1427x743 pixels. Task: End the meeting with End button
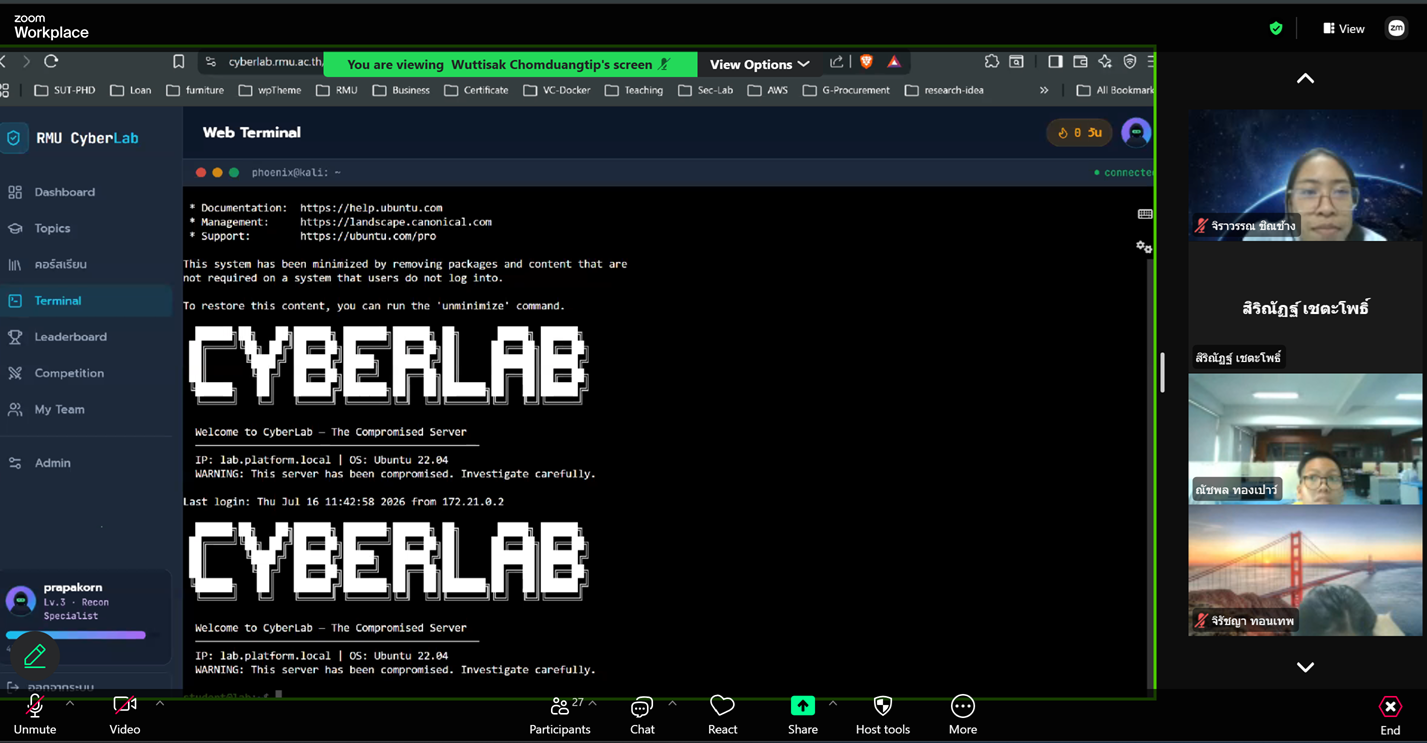[x=1390, y=714]
